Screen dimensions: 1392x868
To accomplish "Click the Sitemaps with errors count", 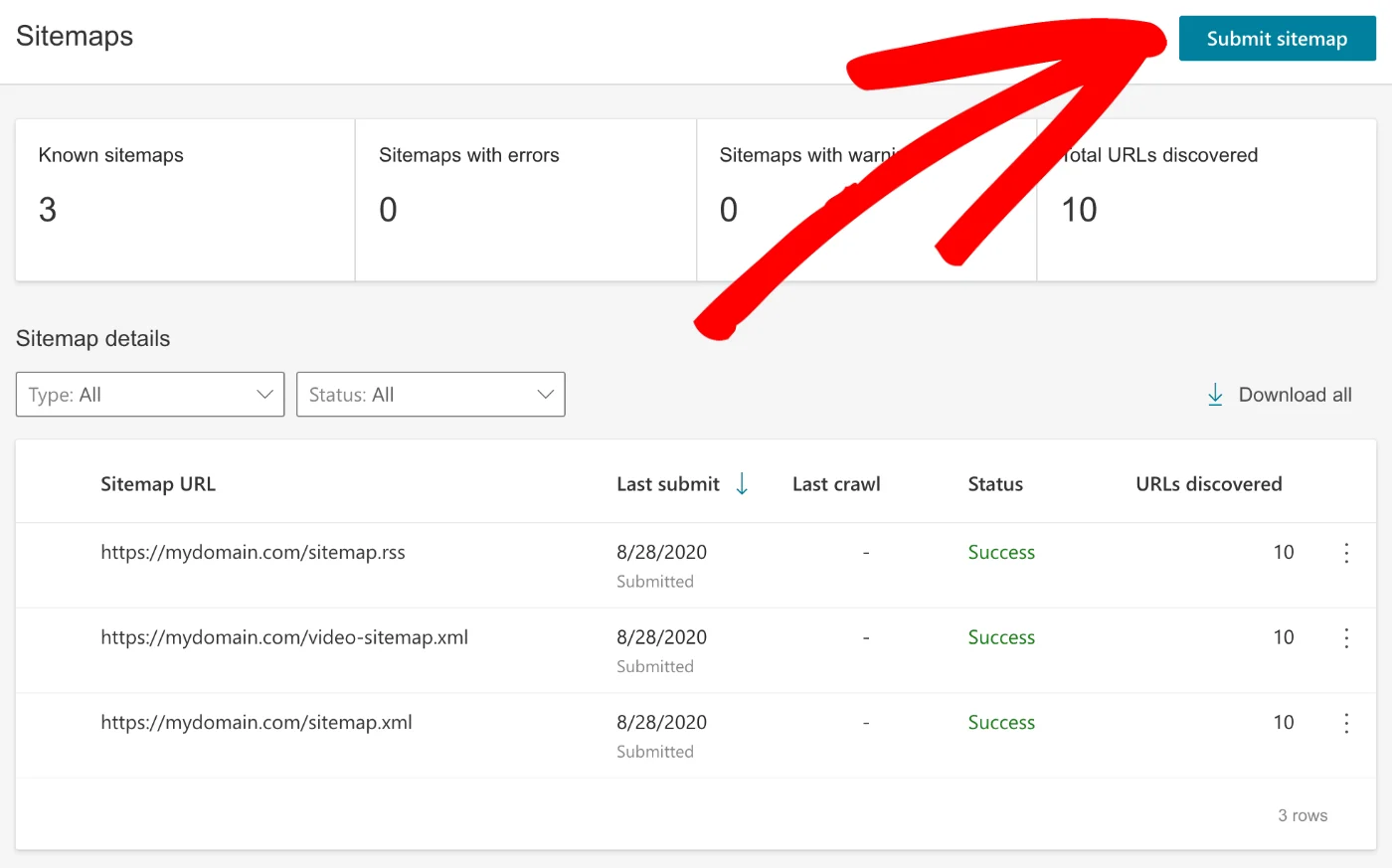I will tap(388, 209).
